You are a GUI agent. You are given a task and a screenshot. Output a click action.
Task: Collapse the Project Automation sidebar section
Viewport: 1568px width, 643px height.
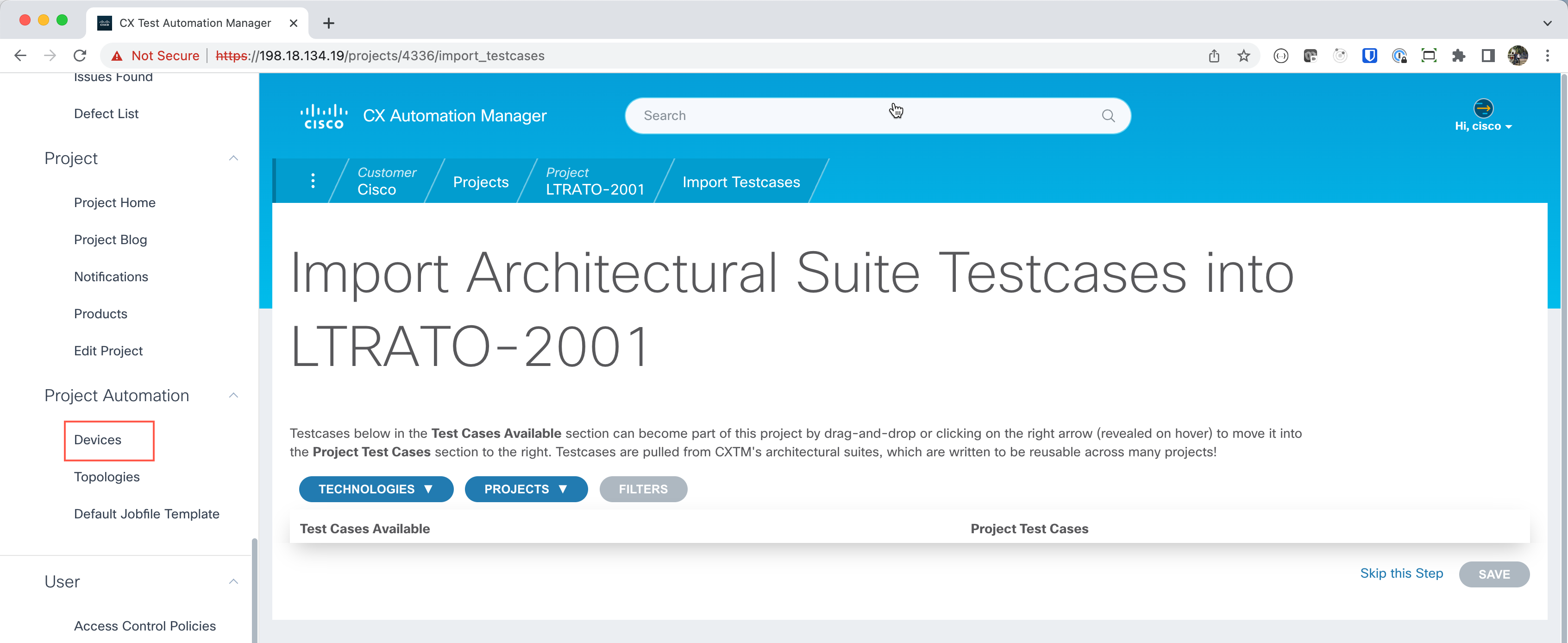233,395
